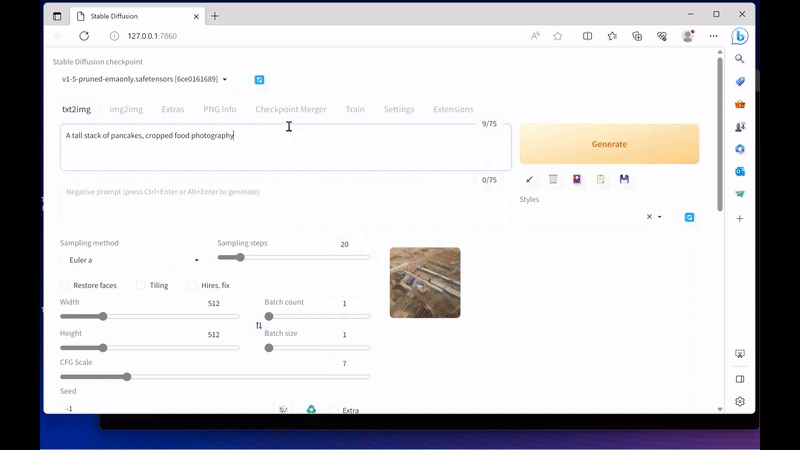
Task: Show extra networks using the purple card icon
Action: pyautogui.click(x=577, y=179)
